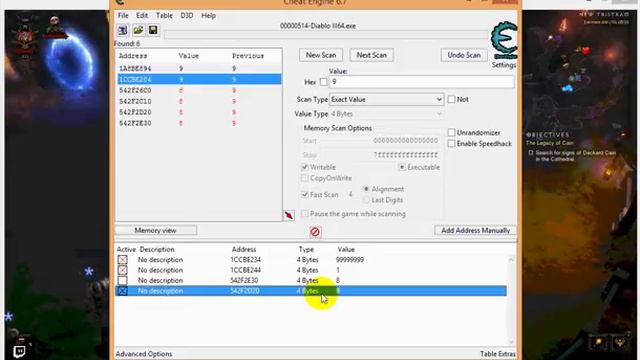
Task: Click the Start address field
Action: pos(406,140)
